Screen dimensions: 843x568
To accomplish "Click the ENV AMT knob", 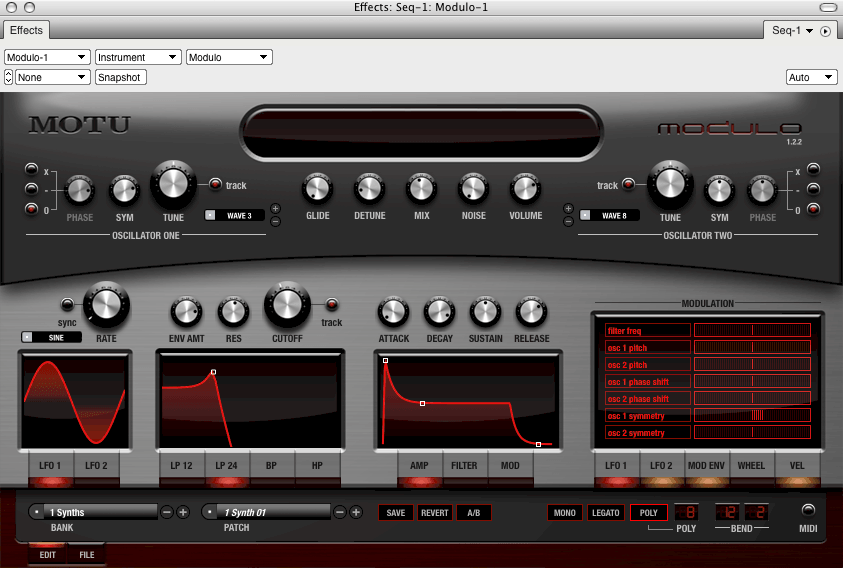I will click(186, 311).
